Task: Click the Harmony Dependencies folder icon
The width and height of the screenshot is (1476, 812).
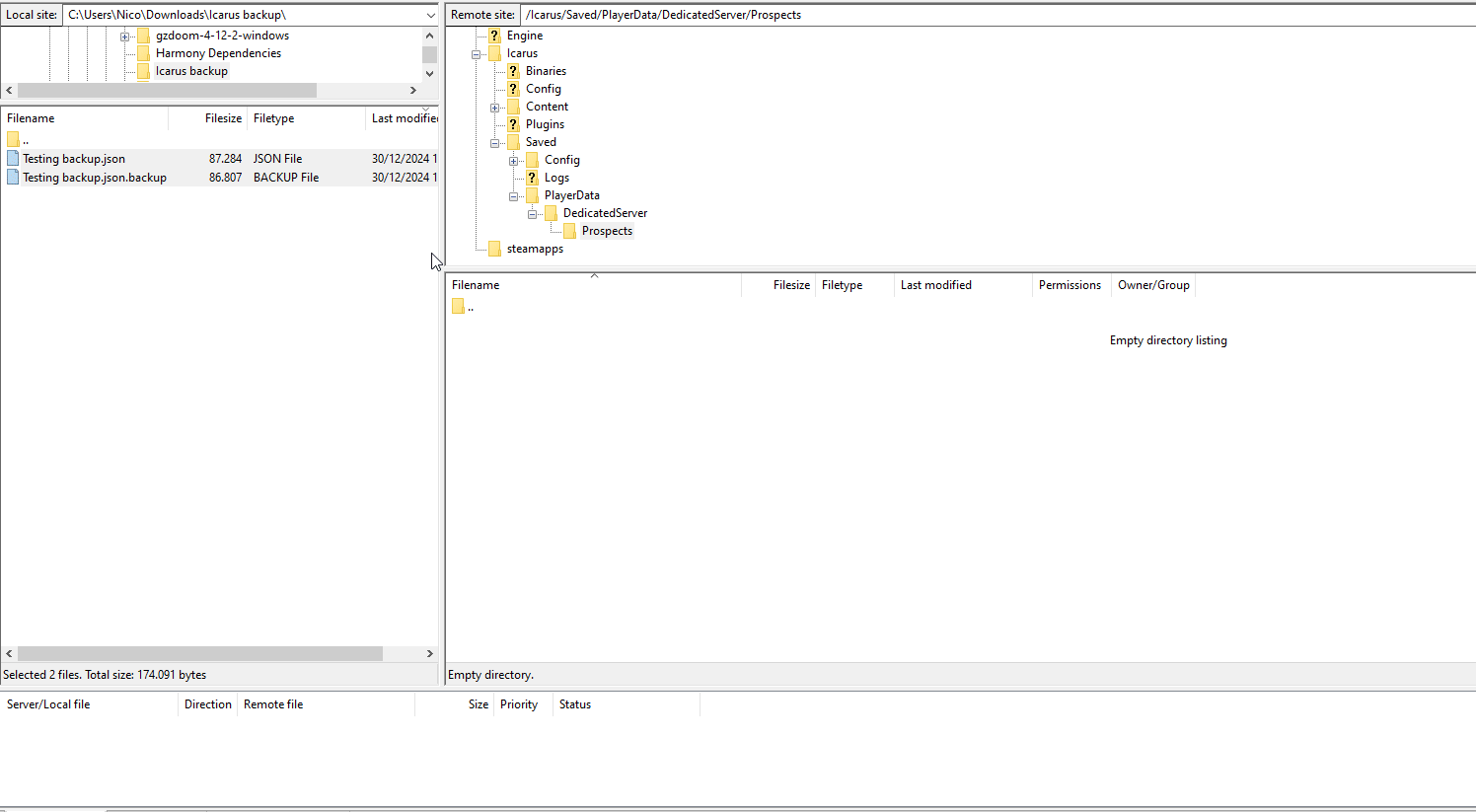Action: (x=143, y=53)
